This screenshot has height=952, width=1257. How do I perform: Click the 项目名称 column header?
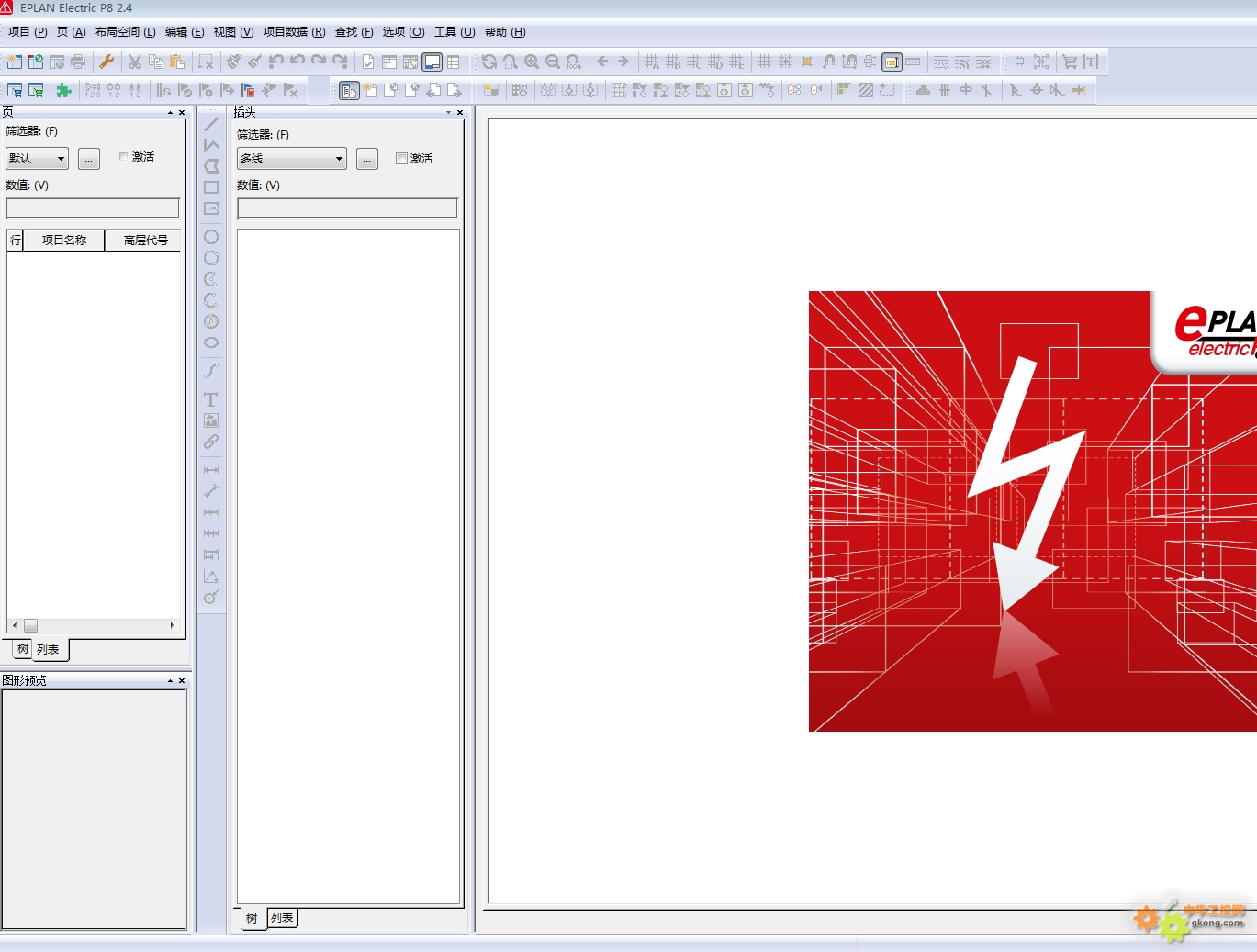(x=63, y=241)
